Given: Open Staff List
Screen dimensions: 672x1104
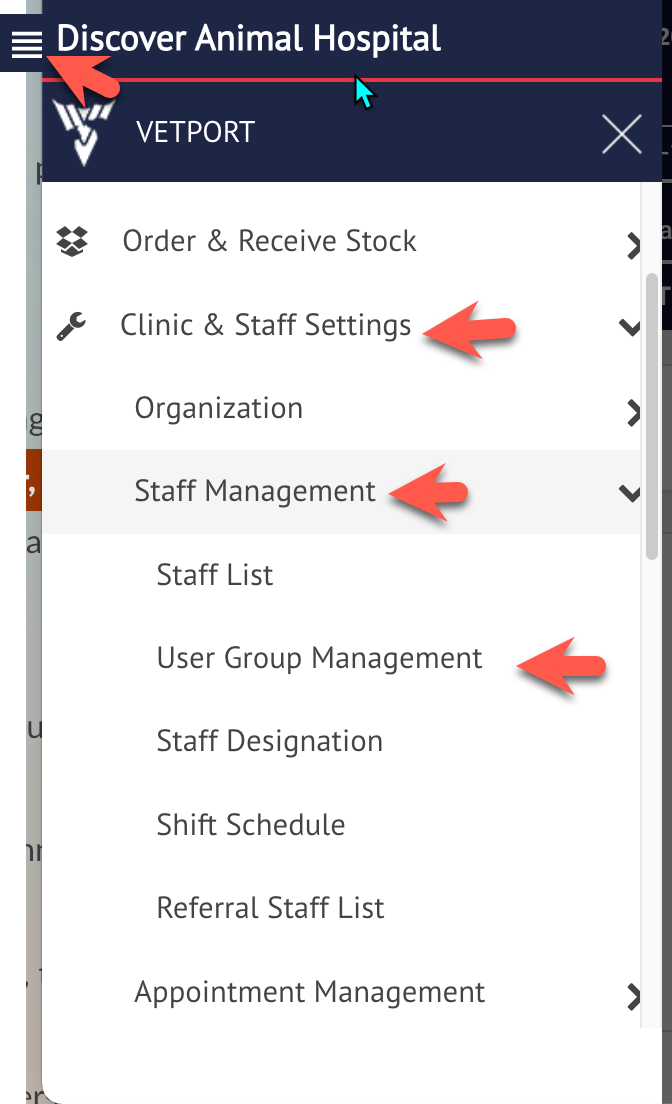Looking at the screenshot, I should (214, 575).
